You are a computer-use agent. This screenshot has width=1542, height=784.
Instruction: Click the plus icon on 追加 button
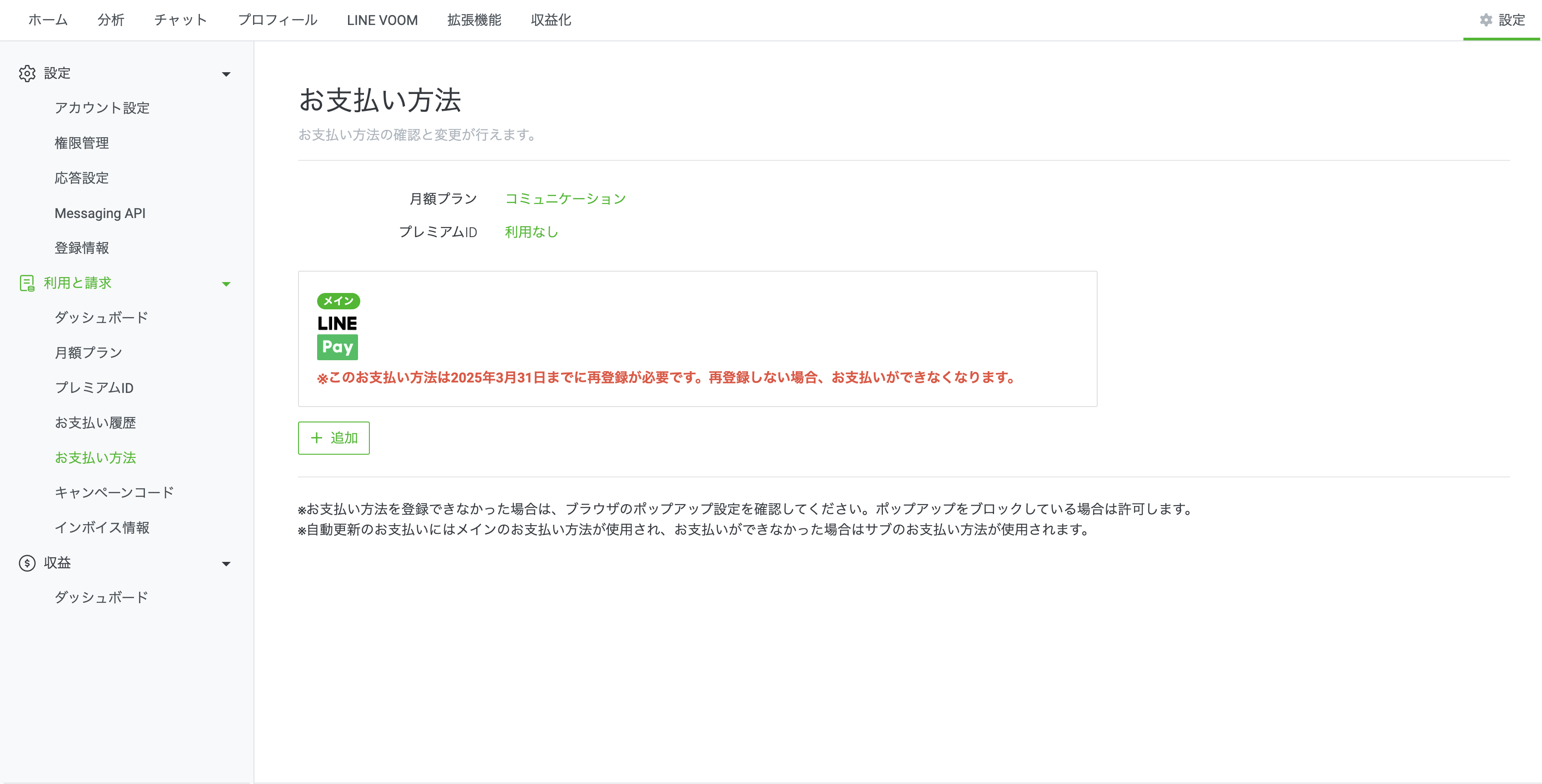coord(317,438)
